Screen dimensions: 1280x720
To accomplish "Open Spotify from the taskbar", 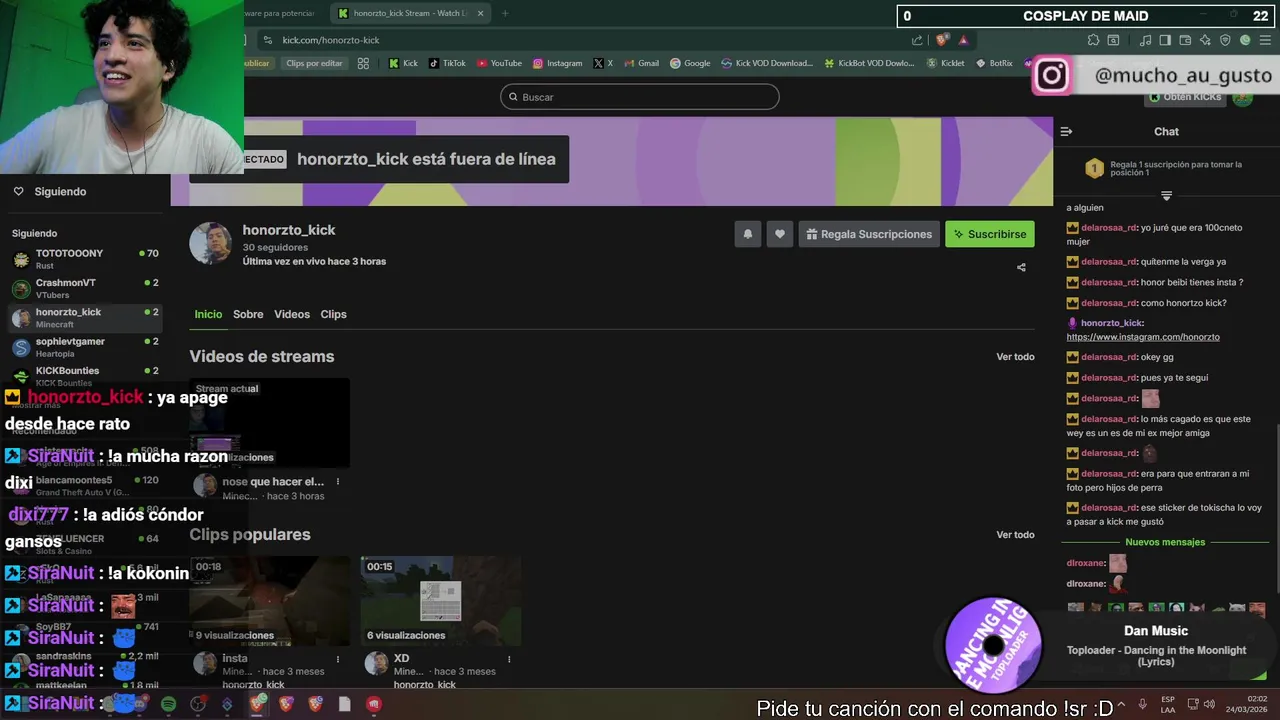I will click(168, 704).
